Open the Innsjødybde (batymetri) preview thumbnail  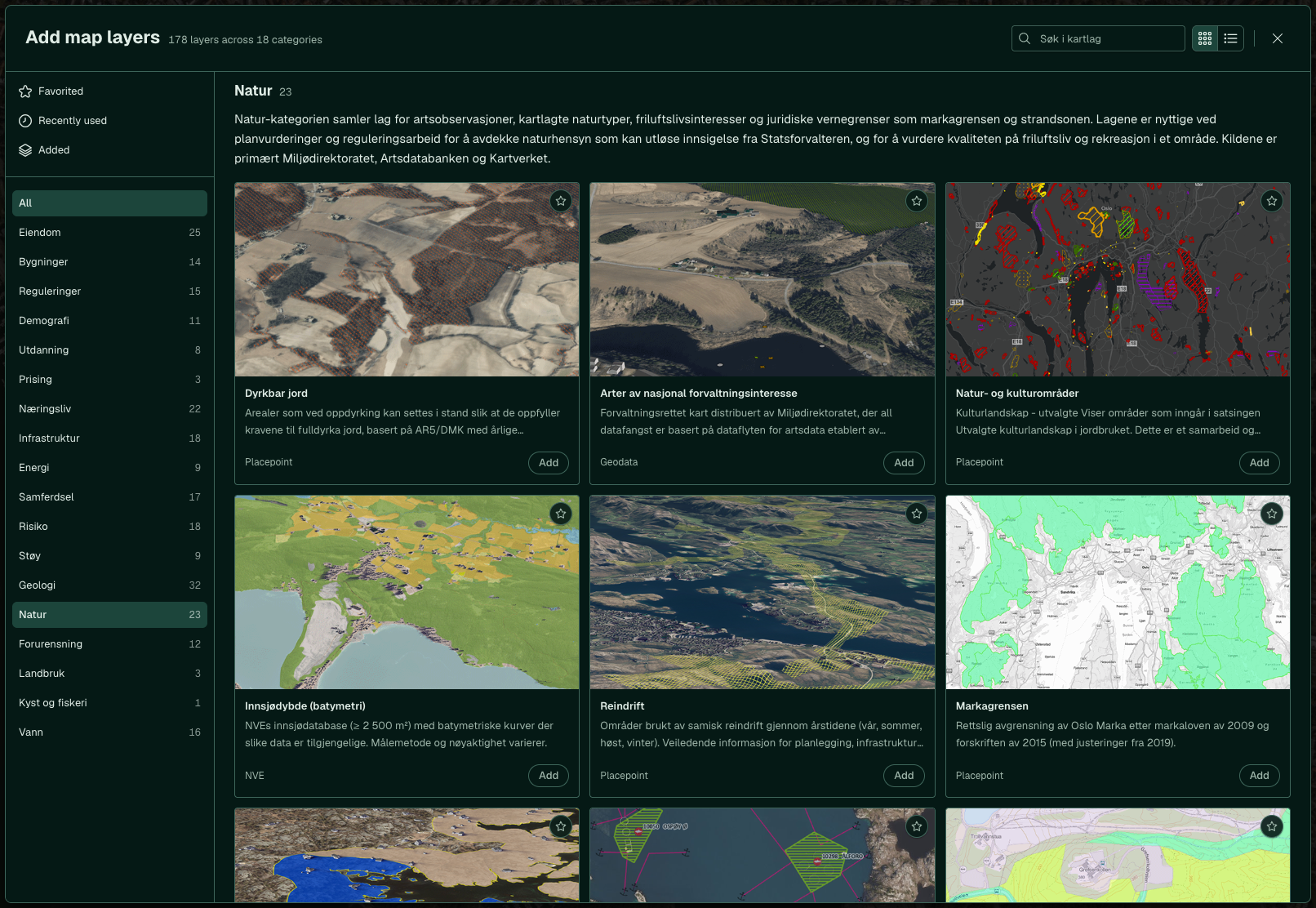pos(407,592)
